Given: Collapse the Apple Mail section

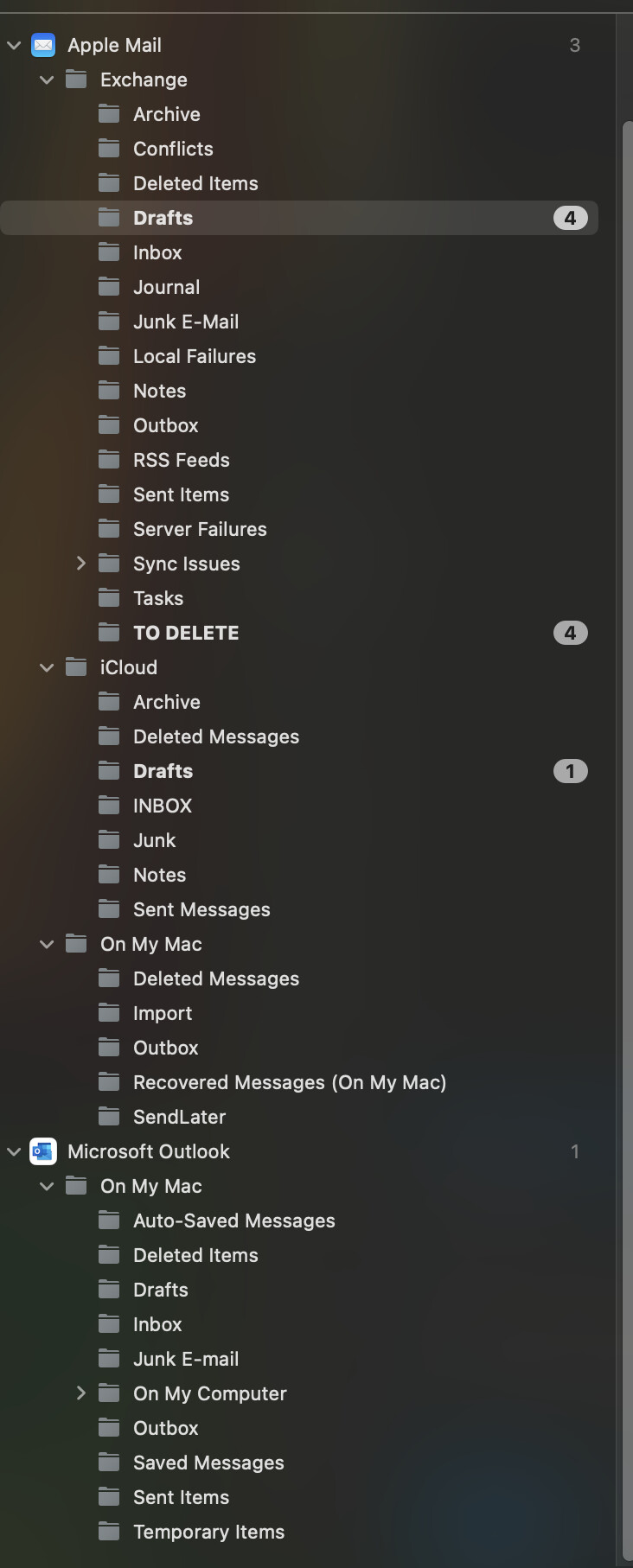Looking at the screenshot, I should click(14, 45).
